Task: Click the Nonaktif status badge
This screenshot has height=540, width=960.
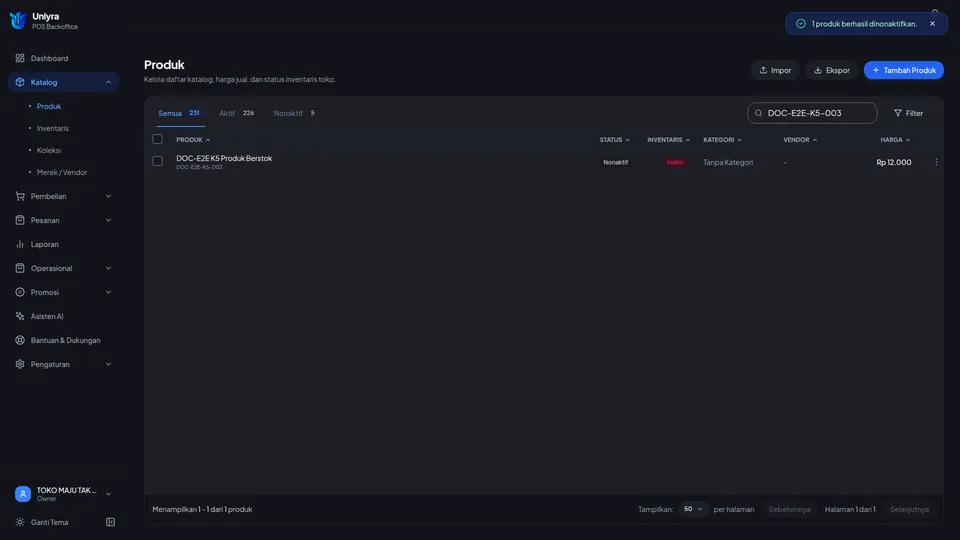Action: click(615, 162)
